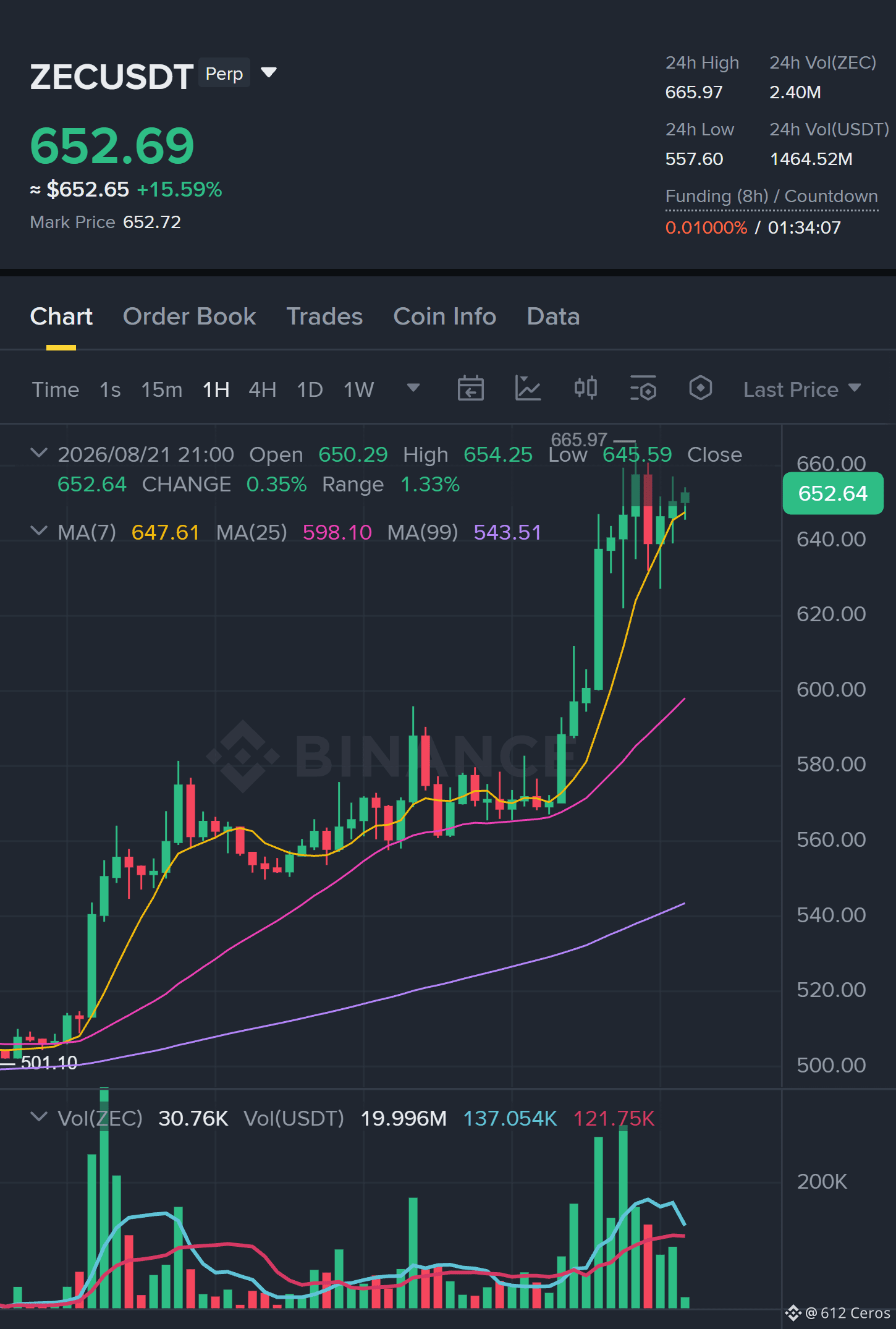The image size is (896, 1329).
Task: Click the Mark Price 652.72 value
Action: 152,222
